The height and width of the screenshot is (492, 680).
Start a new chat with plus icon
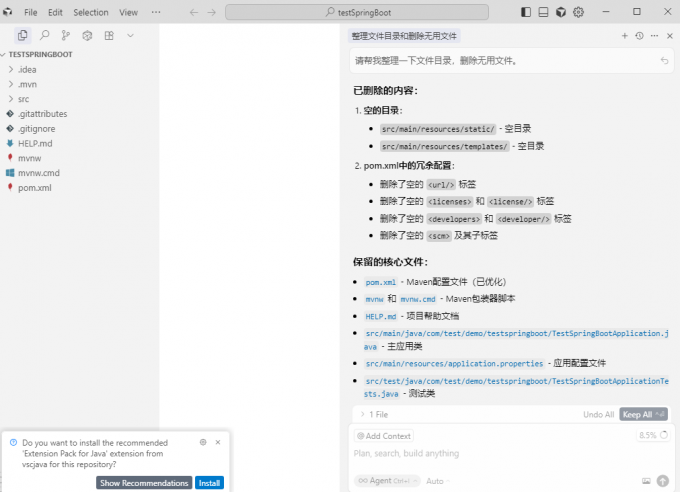pos(625,35)
